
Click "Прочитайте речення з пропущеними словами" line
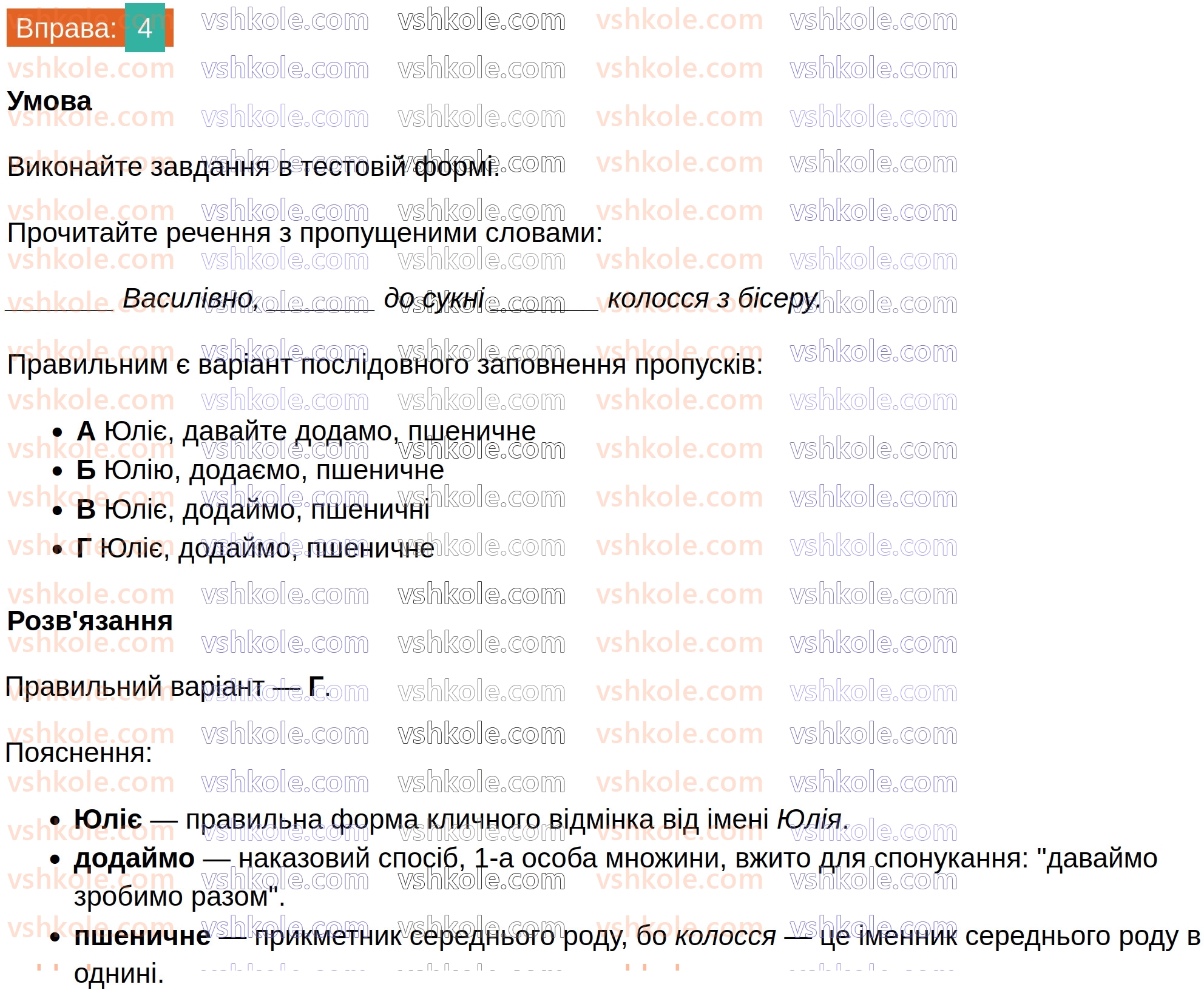[x=305, y=234]
